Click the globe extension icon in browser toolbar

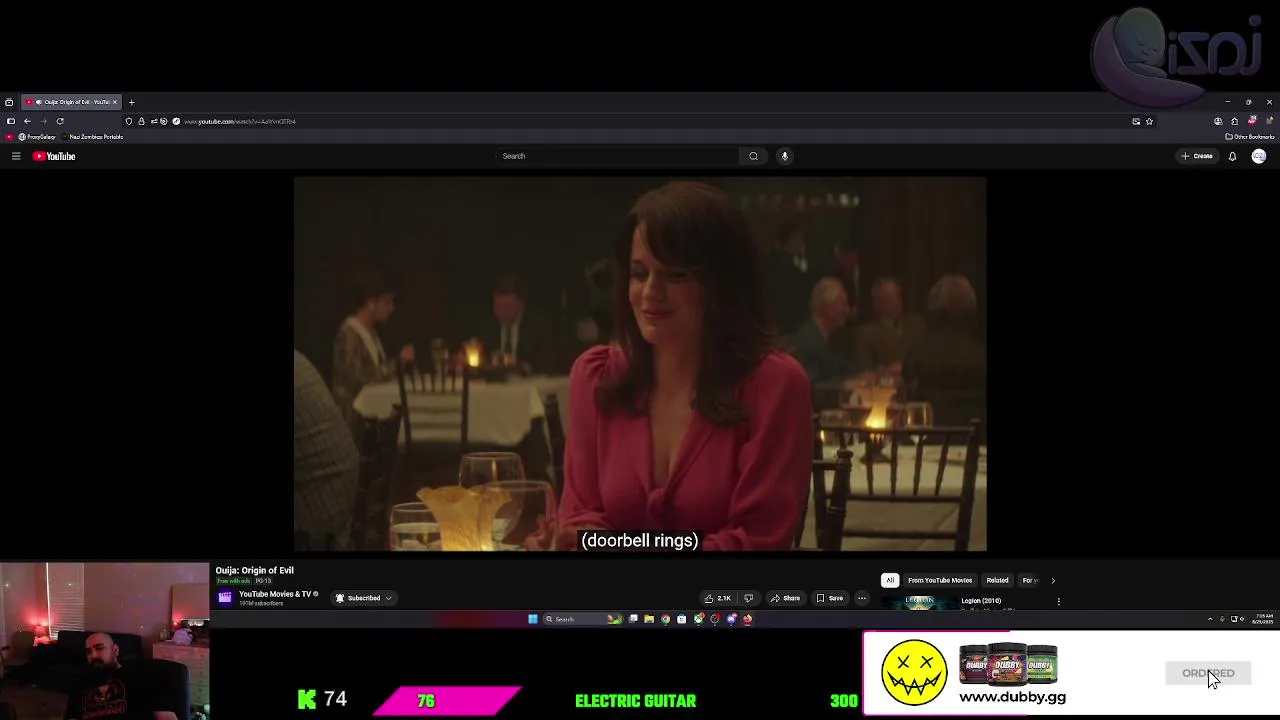pos(1217,121)
